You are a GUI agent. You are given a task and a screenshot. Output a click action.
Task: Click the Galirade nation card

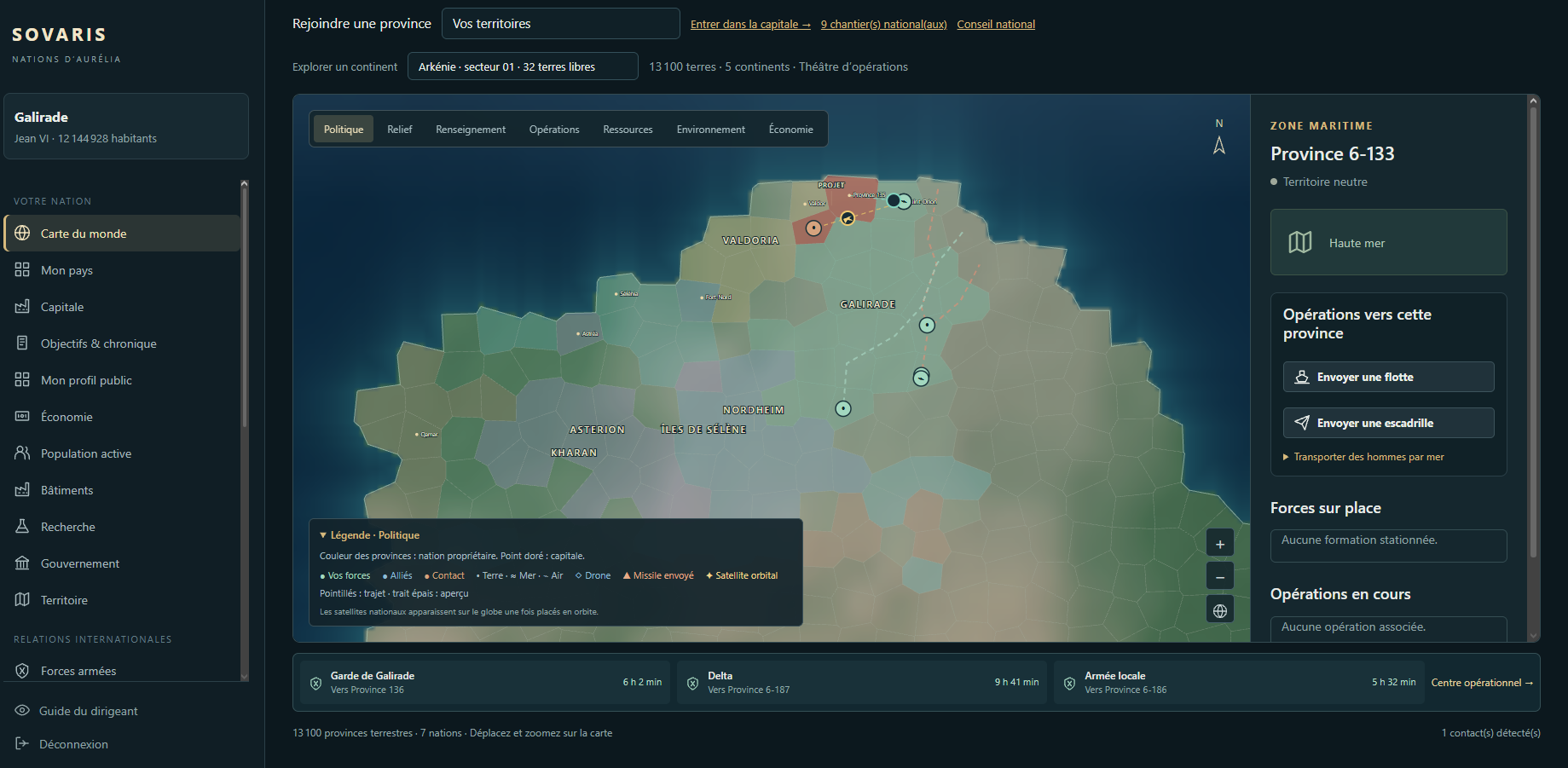point(126,126)
